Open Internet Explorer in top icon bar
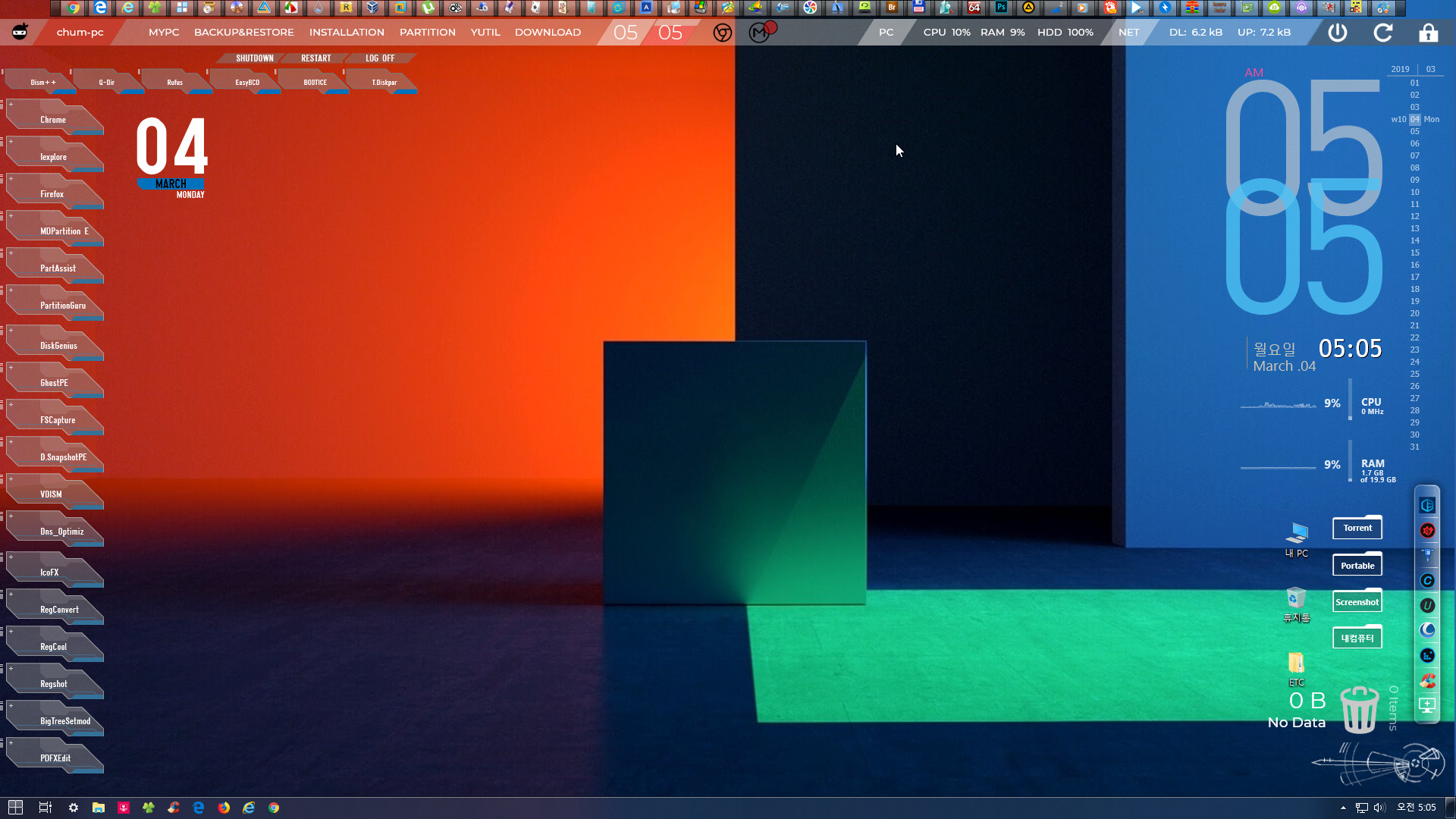Viewport: 1456px width, 819px height. (x=127, y=8)
